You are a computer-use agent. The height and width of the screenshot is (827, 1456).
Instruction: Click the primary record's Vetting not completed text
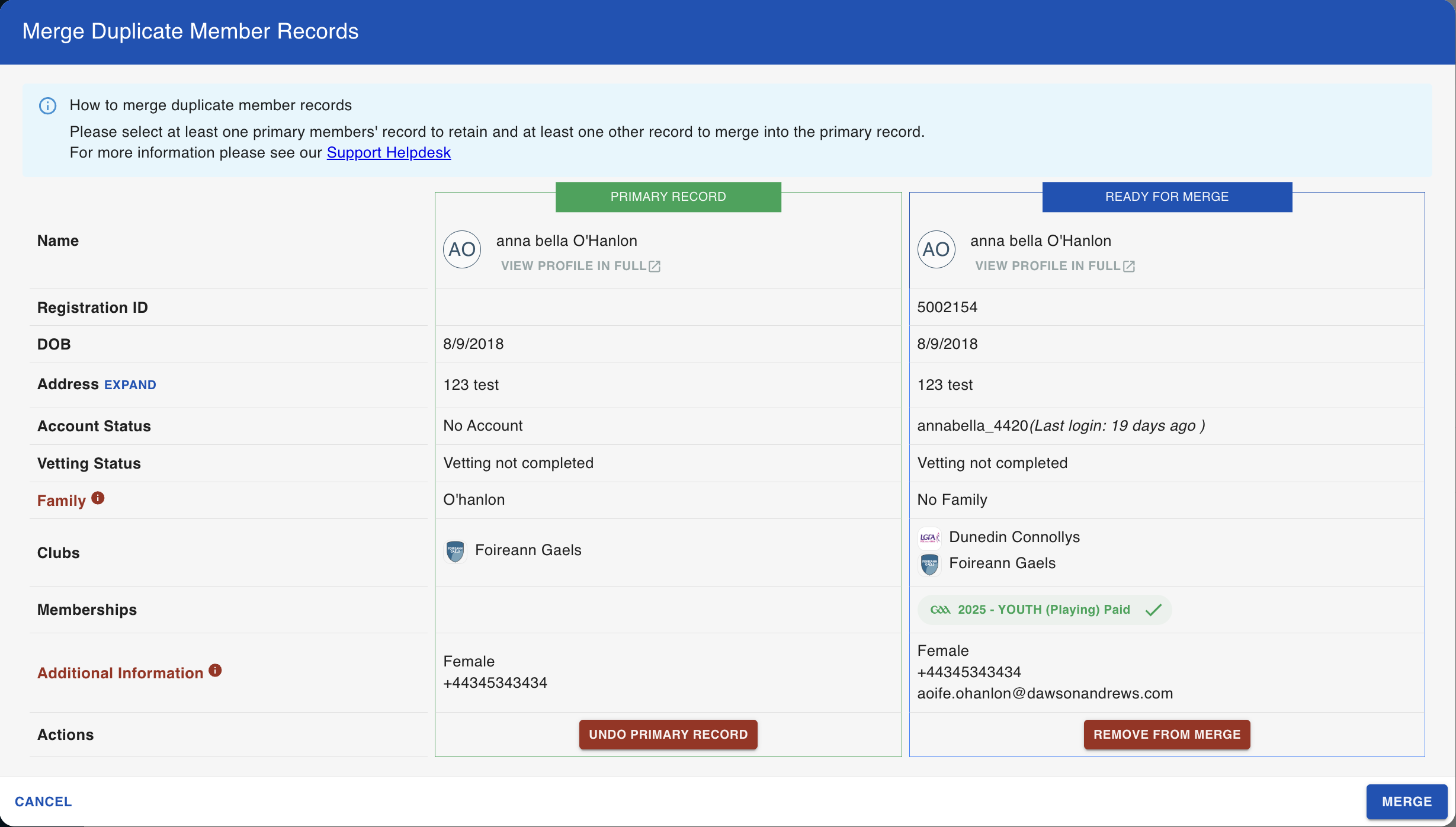518,463
